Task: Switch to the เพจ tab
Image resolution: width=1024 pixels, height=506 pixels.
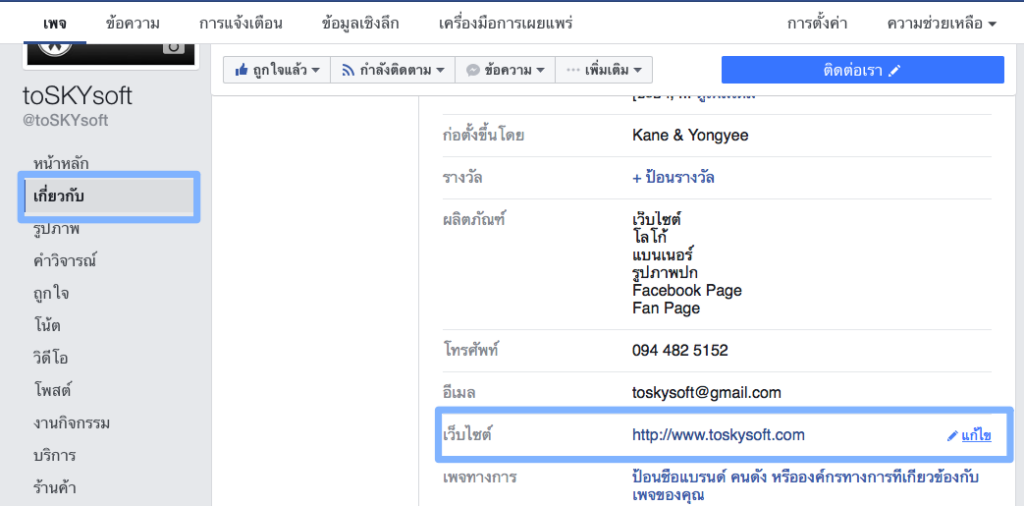Action: pos(55,24)
